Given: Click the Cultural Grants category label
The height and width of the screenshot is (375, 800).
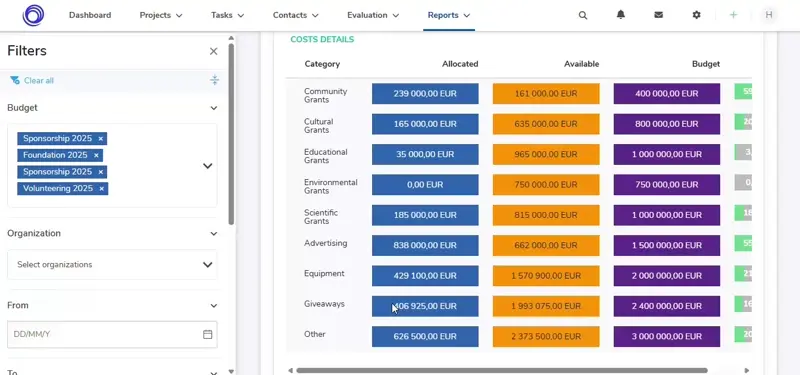Looking at the screenshot, I should click(x=318, y=126).
